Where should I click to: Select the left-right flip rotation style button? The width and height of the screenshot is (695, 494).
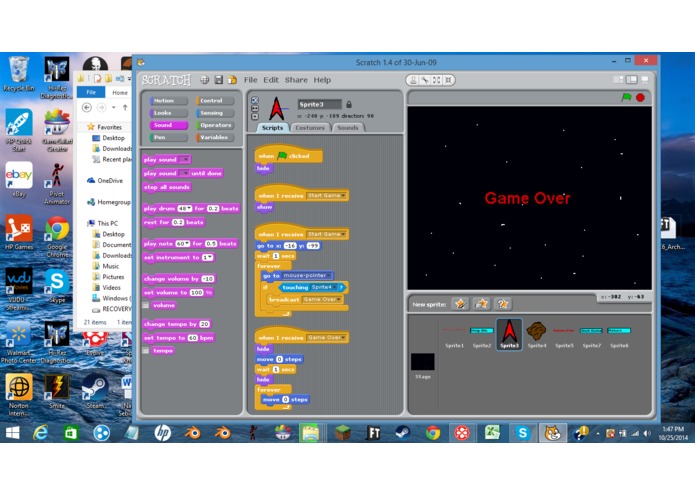point(255,108)
